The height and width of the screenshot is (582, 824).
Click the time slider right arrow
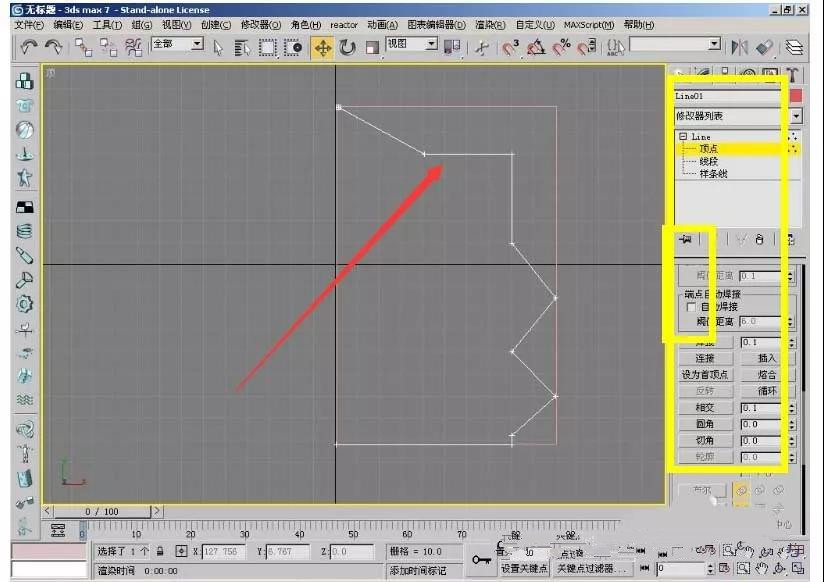(157, 510)
